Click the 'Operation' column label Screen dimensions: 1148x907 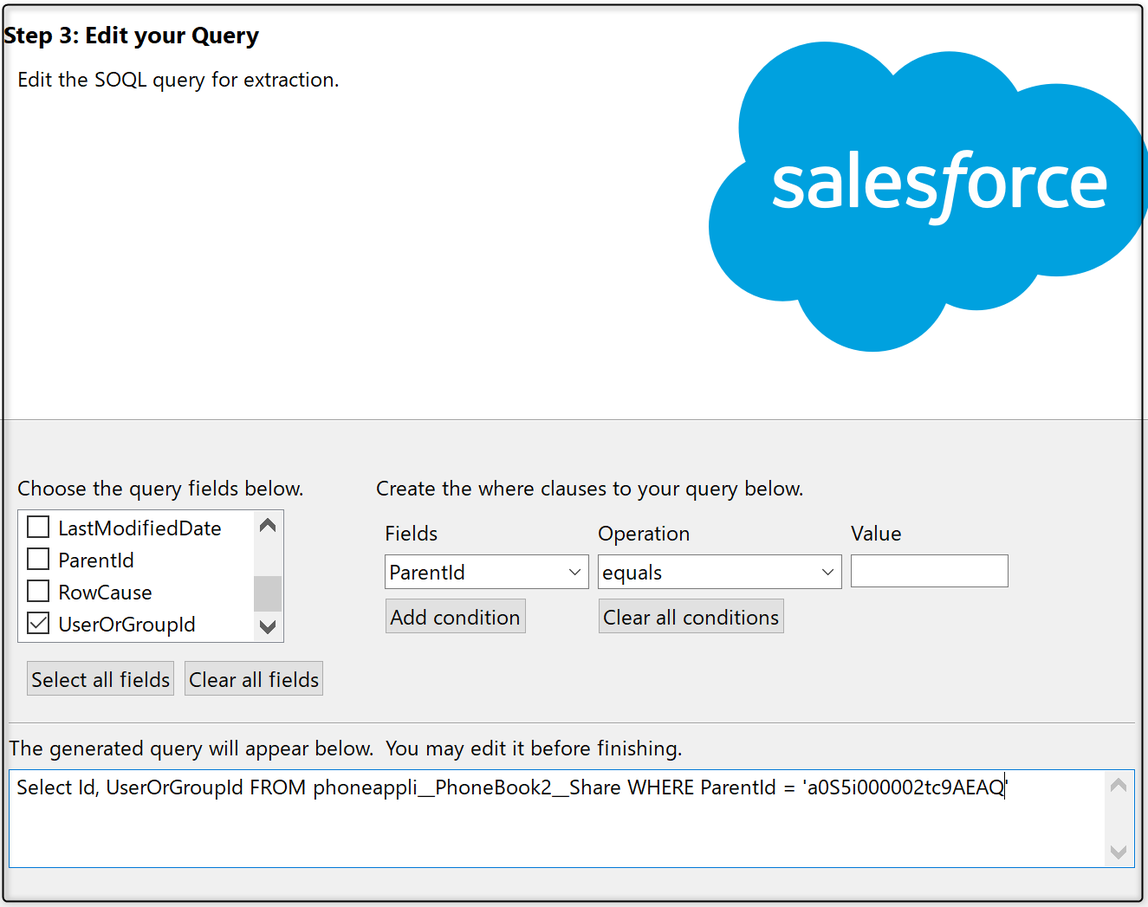tap(644, 534)
